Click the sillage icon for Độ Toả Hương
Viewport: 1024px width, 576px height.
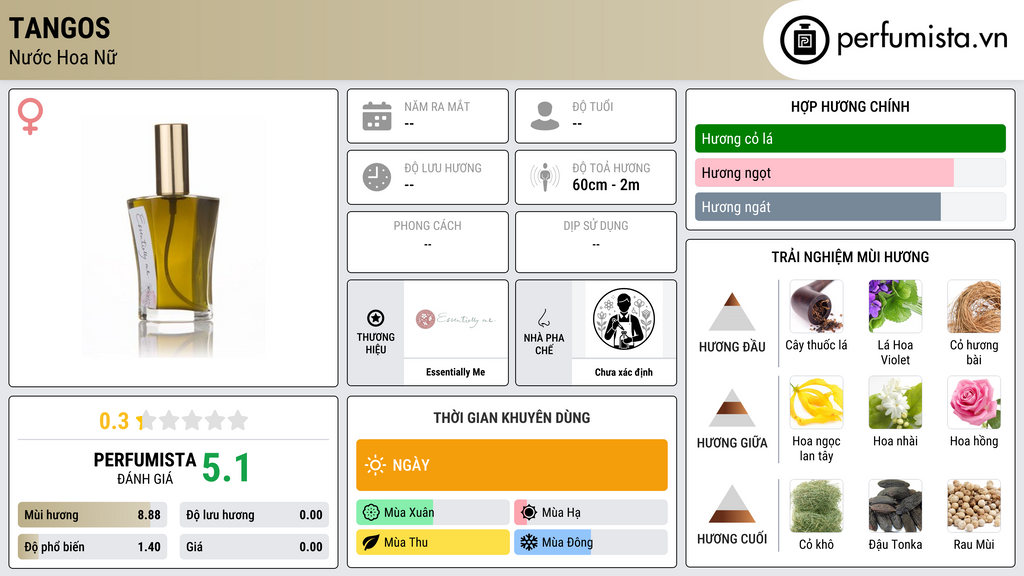[545, 177]
